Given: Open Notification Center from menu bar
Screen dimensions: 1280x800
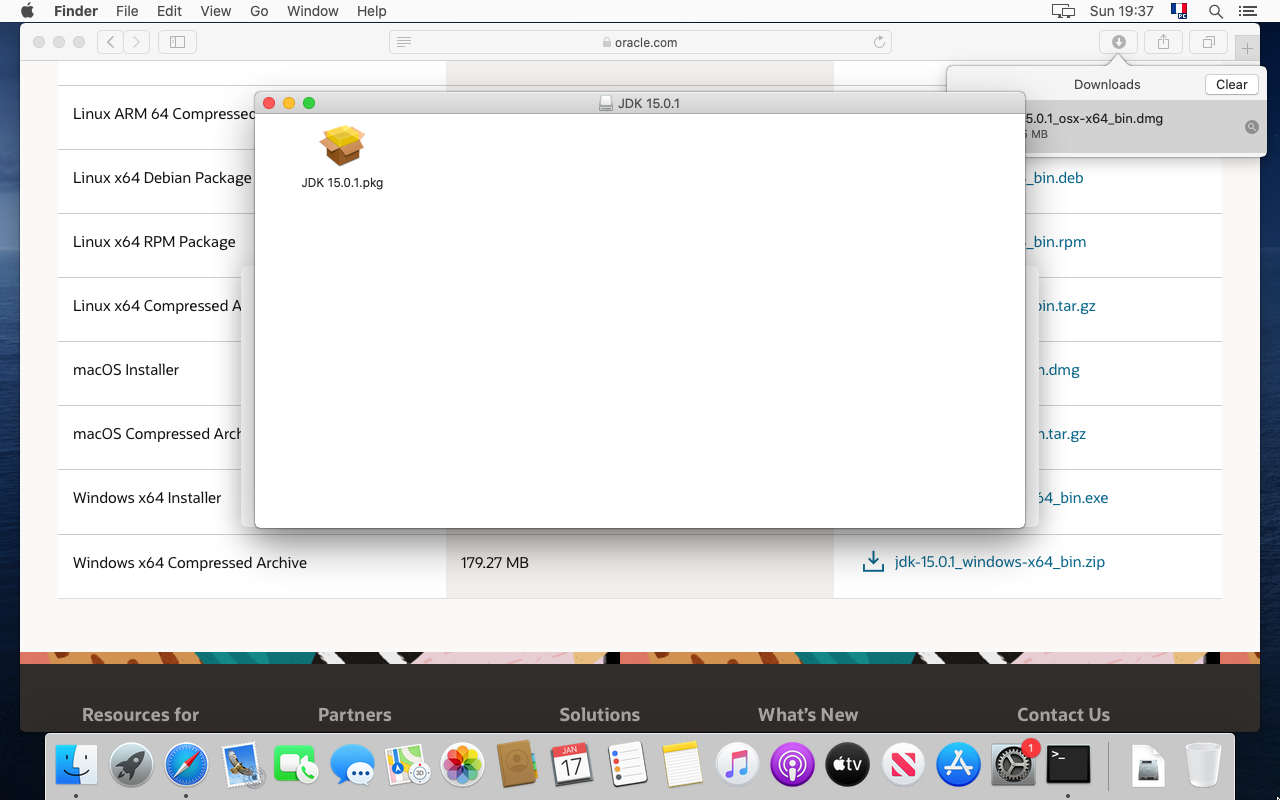Looking at the screenshot, I should (1247, 11).
